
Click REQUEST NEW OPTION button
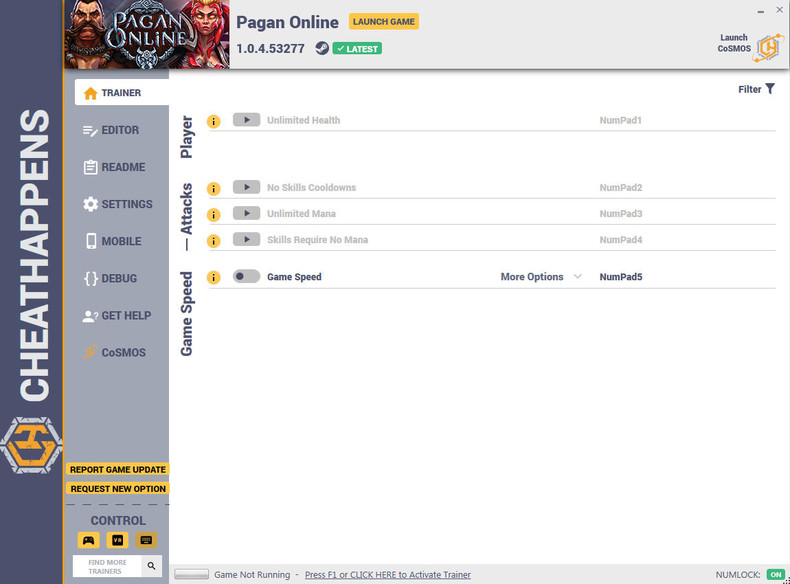(118, 489)
